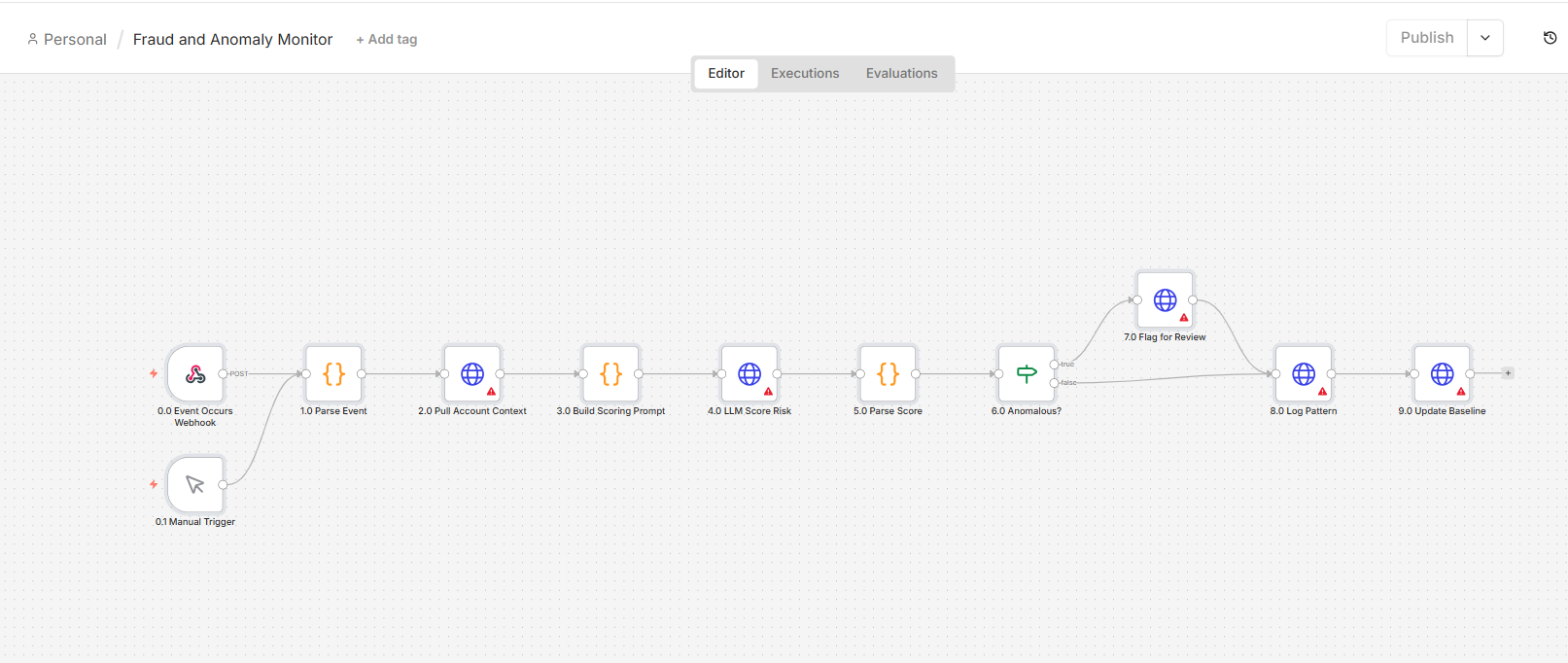Open the 4.0 LLM Score Risk node
This screenshot has width=1568, height=663.
click(749, 373)
